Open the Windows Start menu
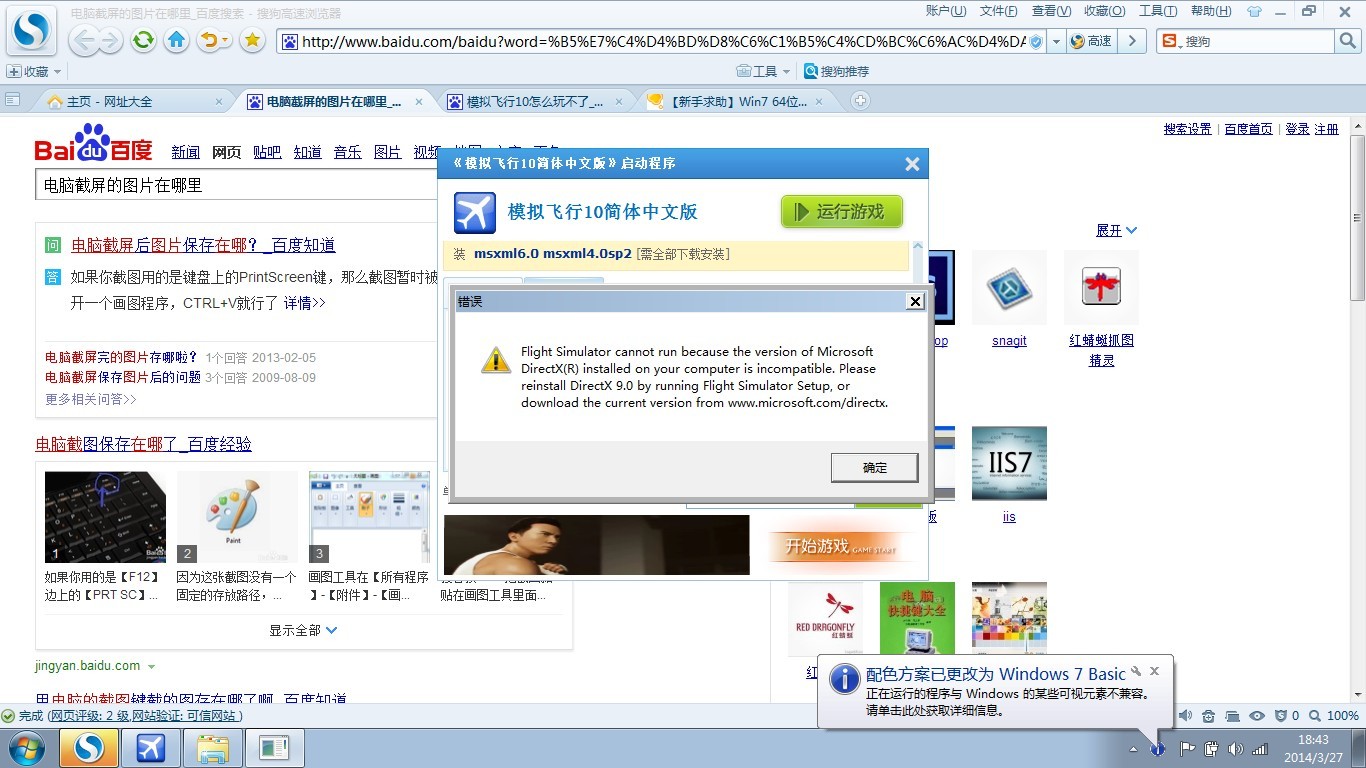Screen dimensions: 1366x768 [x=27, y=748]
